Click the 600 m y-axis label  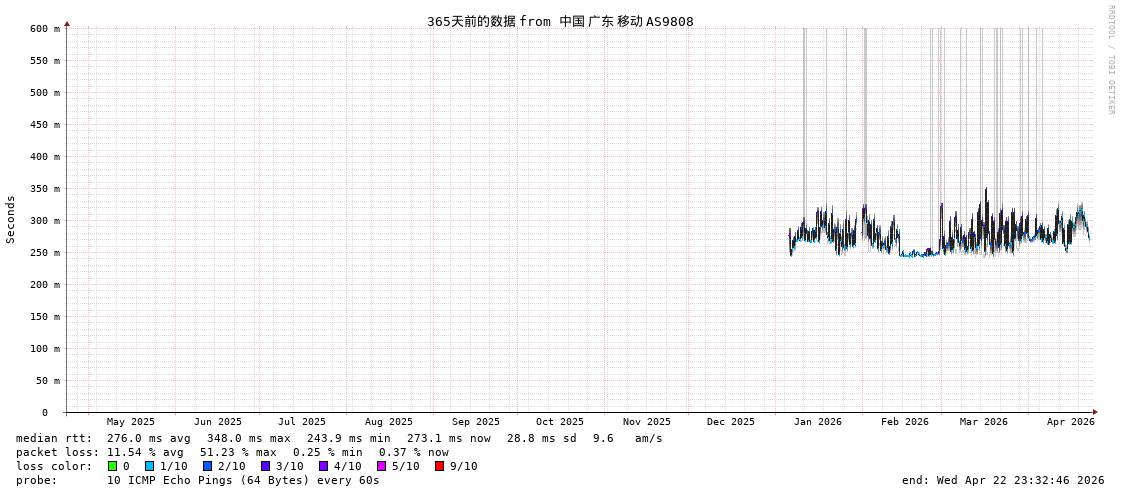[x=44, y=29]
